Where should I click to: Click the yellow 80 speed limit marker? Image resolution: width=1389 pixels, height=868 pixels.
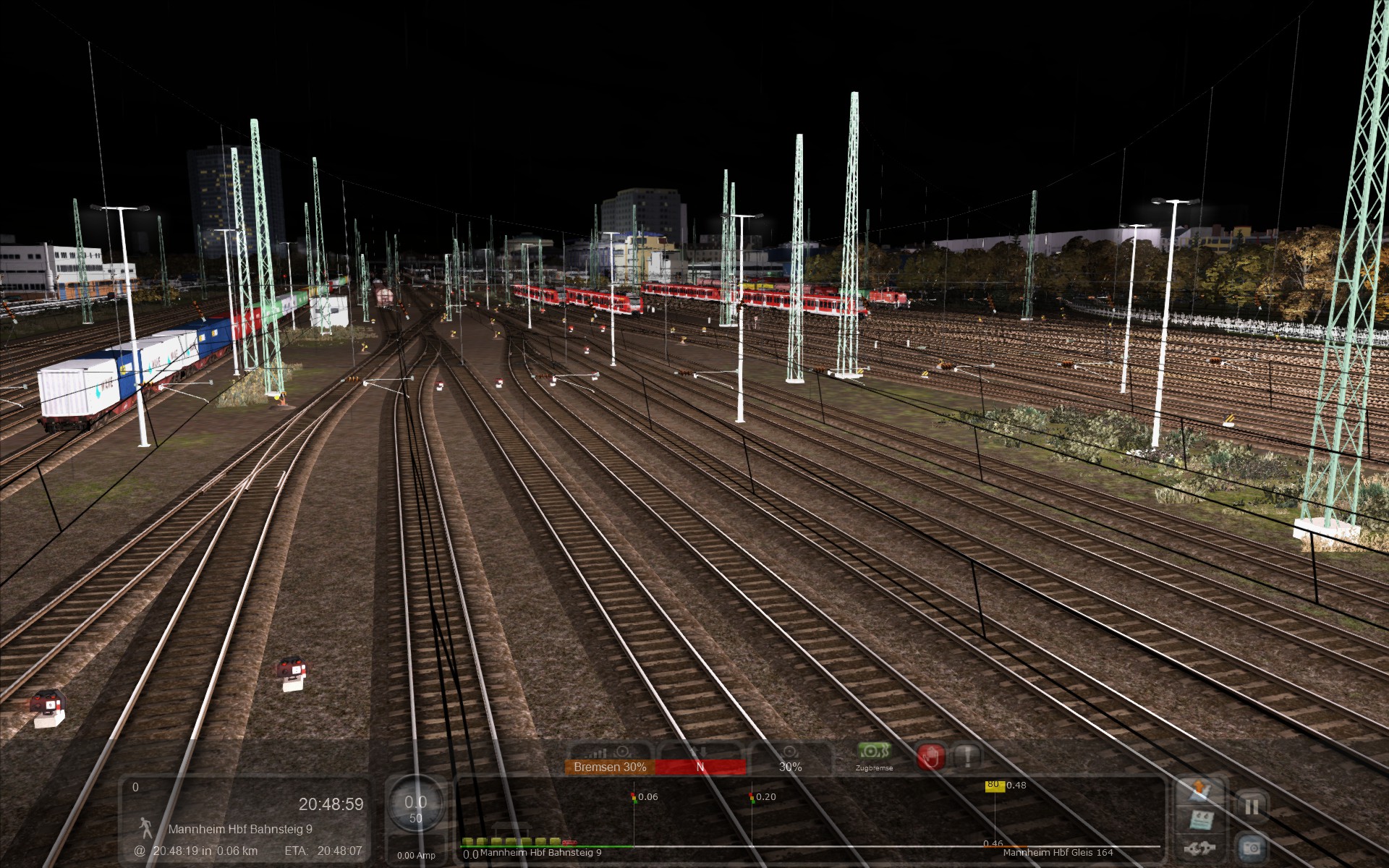pyautogui.click(x=995, y=786)
